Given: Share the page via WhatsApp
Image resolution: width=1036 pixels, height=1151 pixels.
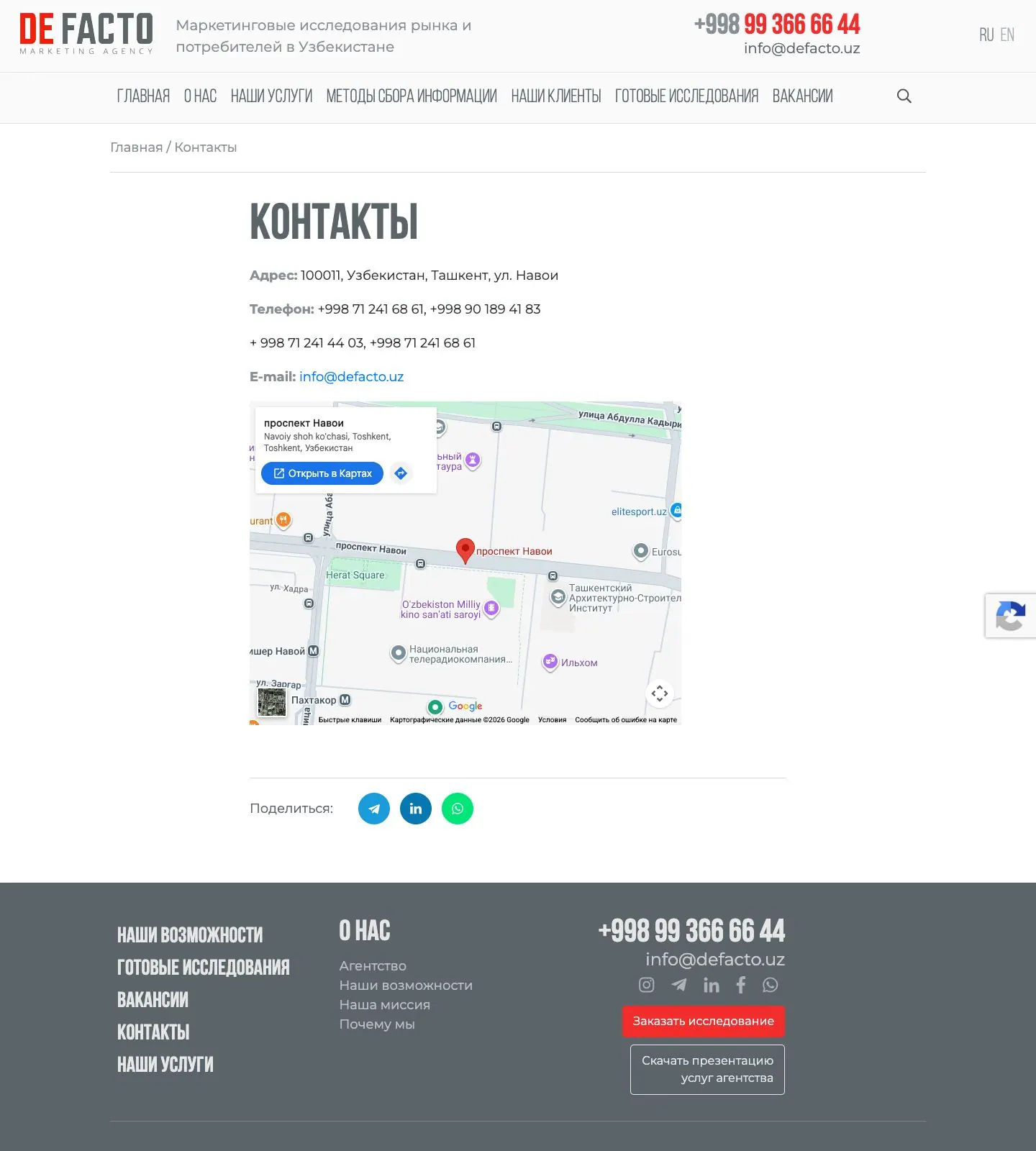Looking at the screenshot, I should (458, 809).
